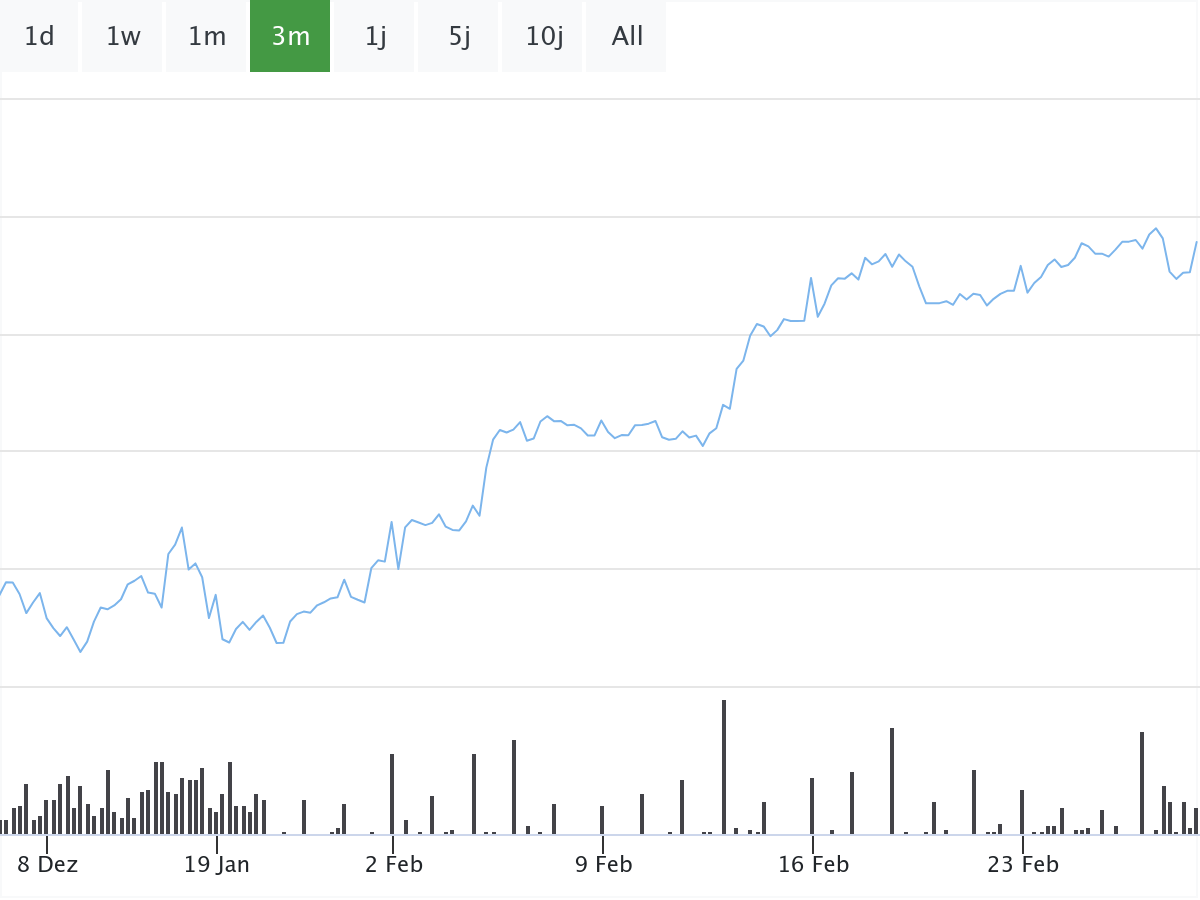
Task: Click the "19 Jan" axis date label
Action: 216,864
